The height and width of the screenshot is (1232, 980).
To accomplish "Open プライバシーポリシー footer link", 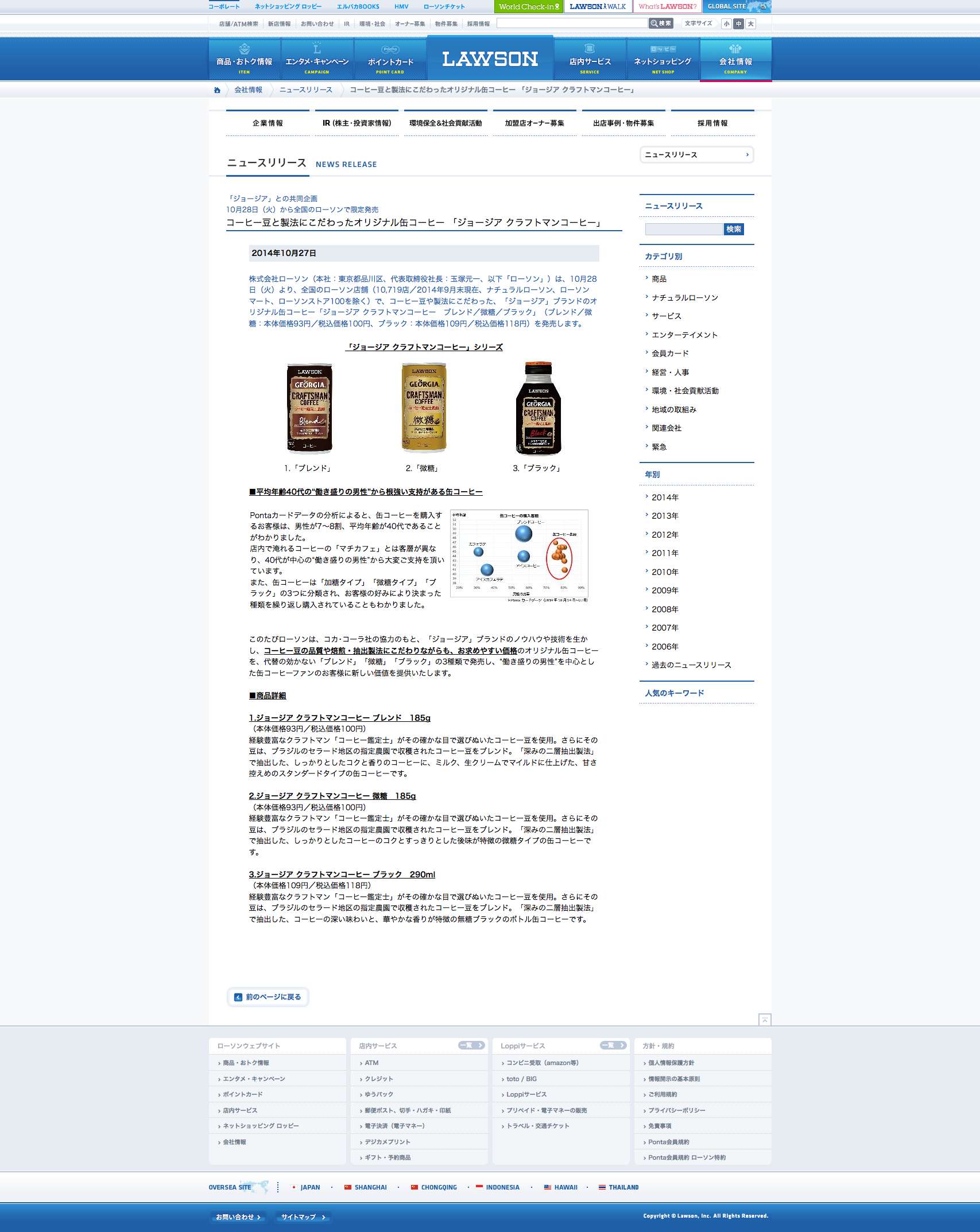I will pyautogui.click(x=676, y=1111).
